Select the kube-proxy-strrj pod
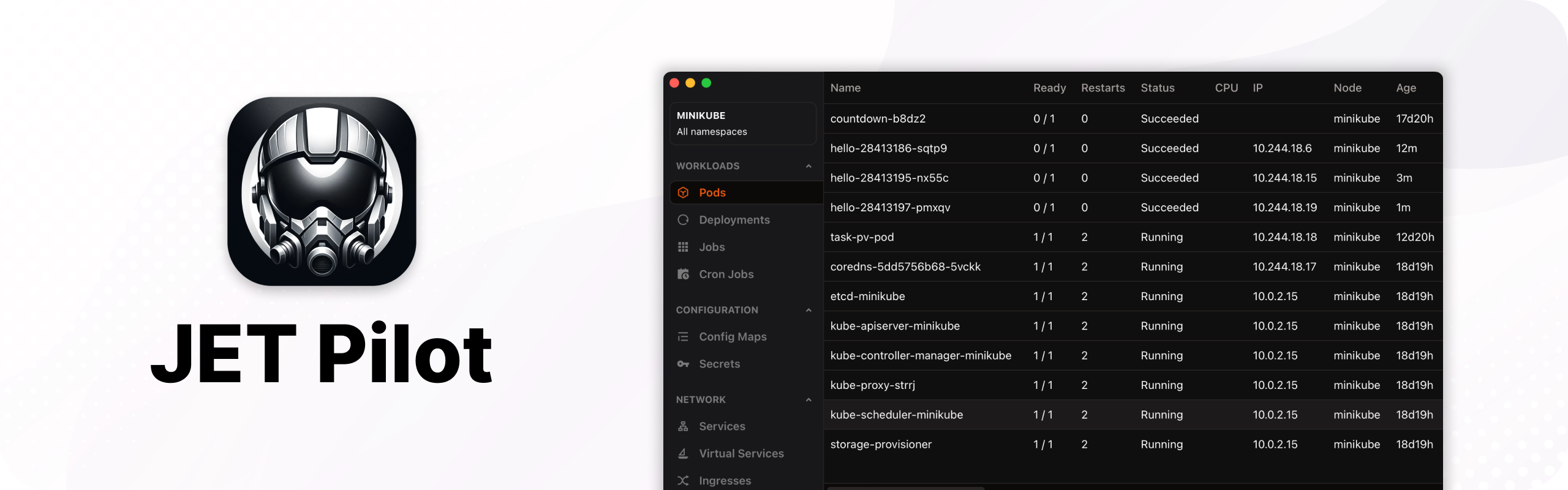 pos(1133,385)
